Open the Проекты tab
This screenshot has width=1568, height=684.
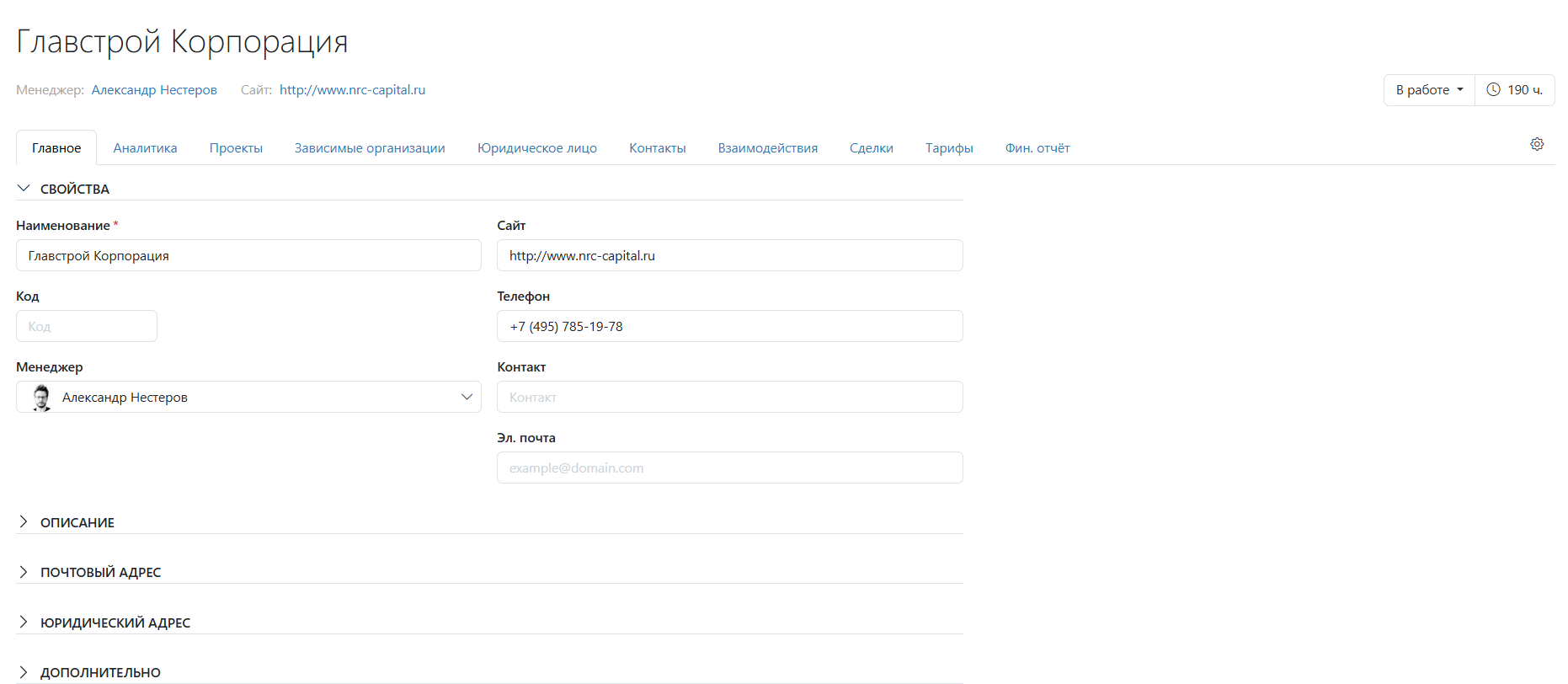pyautogui.click(x=236, y=148)
